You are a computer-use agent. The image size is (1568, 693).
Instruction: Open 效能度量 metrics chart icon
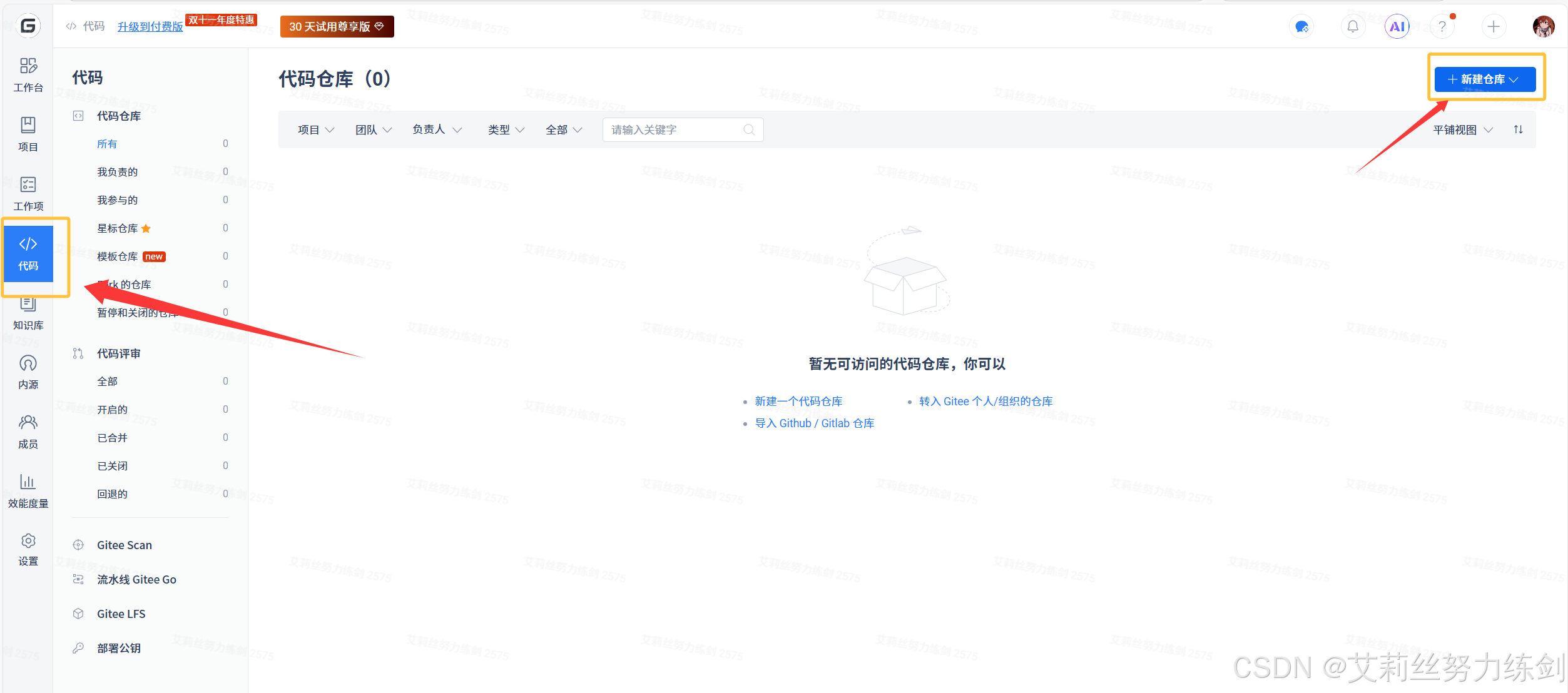point(28,490)
